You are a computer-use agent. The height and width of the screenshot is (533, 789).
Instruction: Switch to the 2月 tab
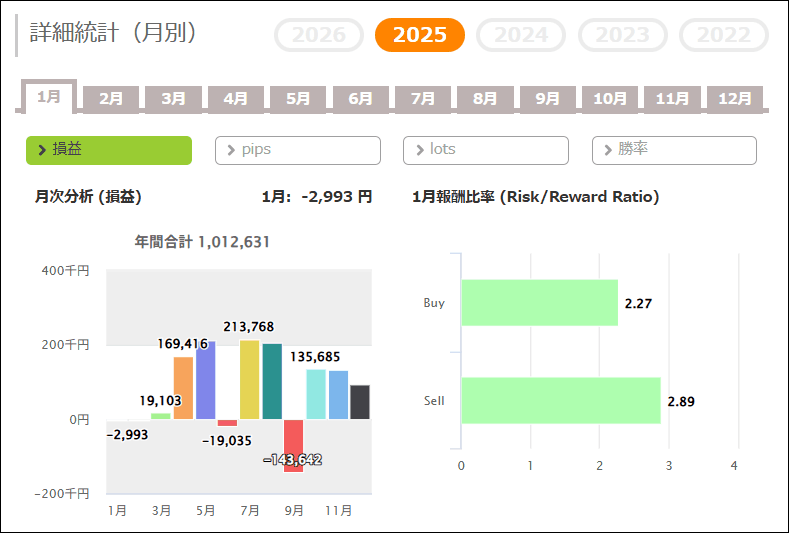[111, 99]
